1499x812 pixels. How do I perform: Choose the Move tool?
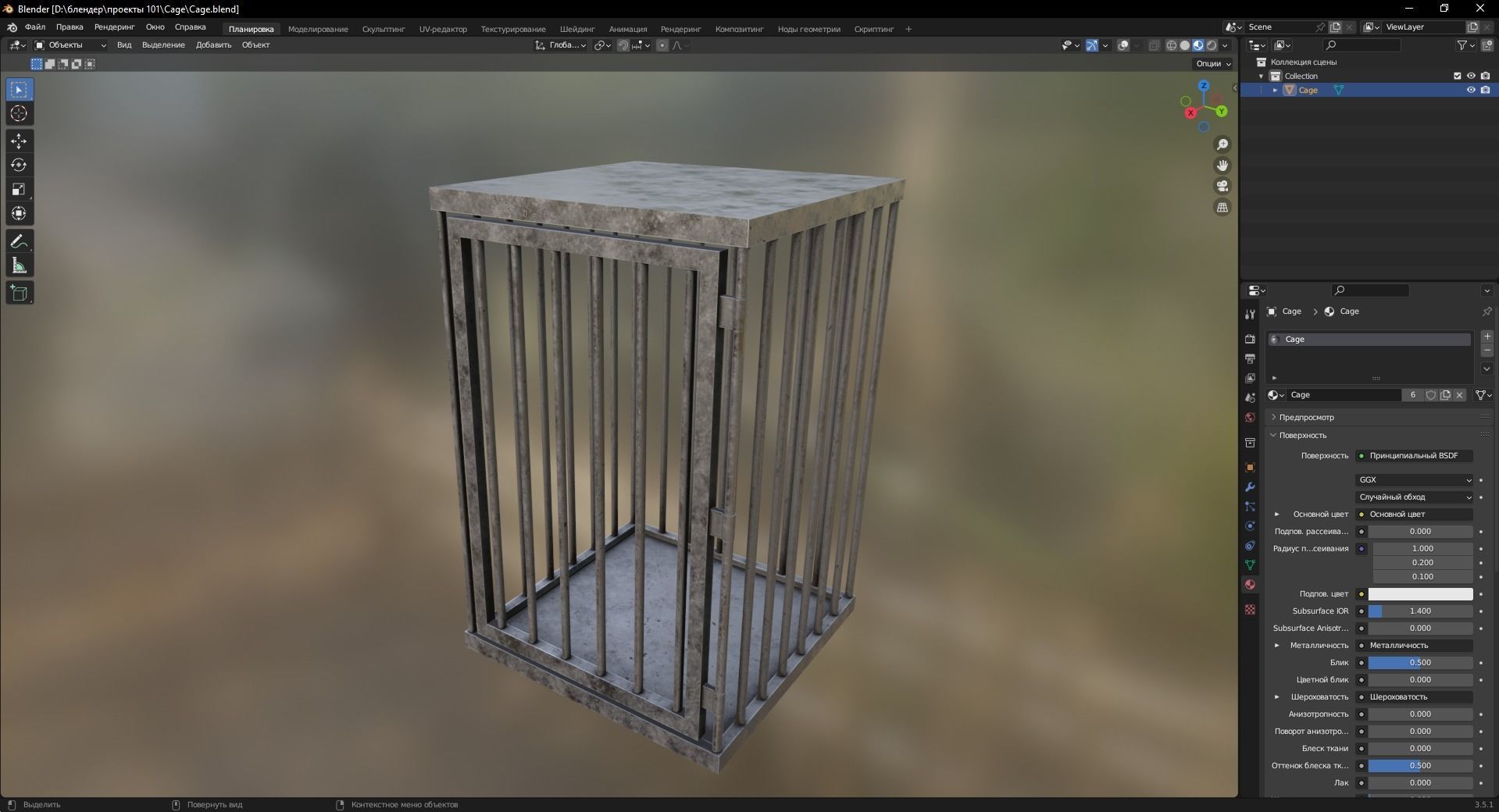click(20, 141)
